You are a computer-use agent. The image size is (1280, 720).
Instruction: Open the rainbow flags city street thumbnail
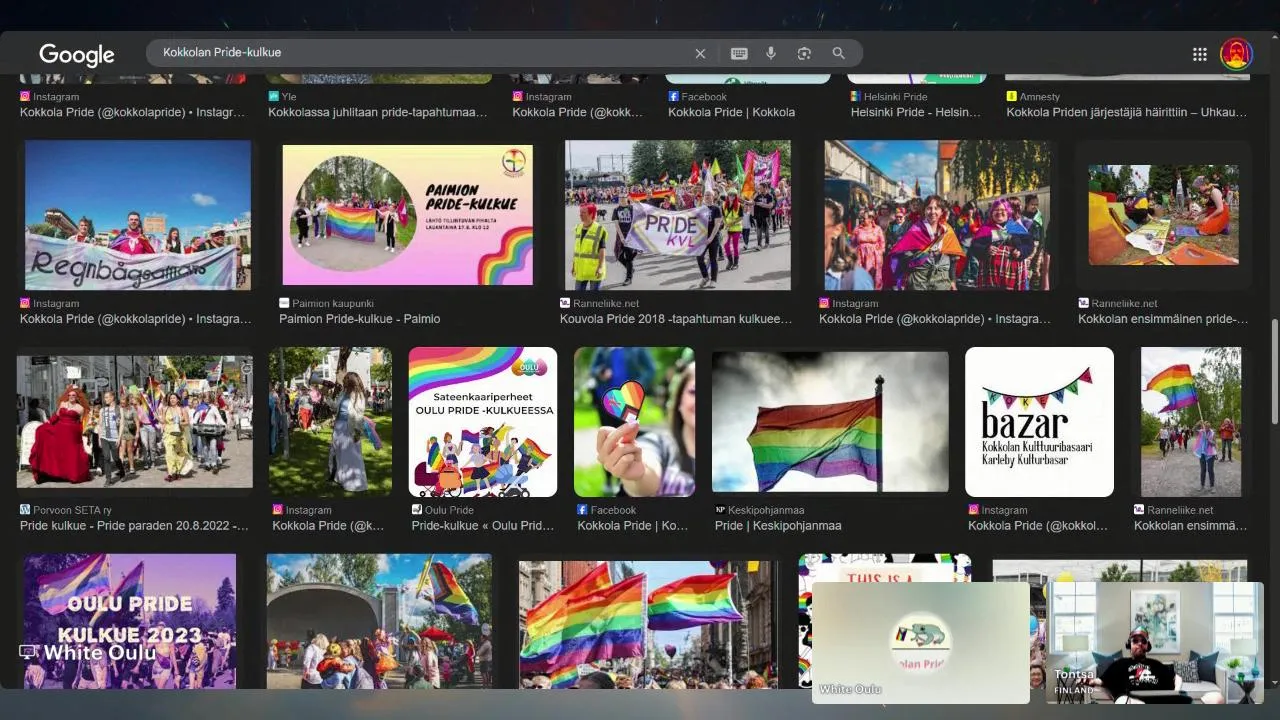[x=648, y=625]
